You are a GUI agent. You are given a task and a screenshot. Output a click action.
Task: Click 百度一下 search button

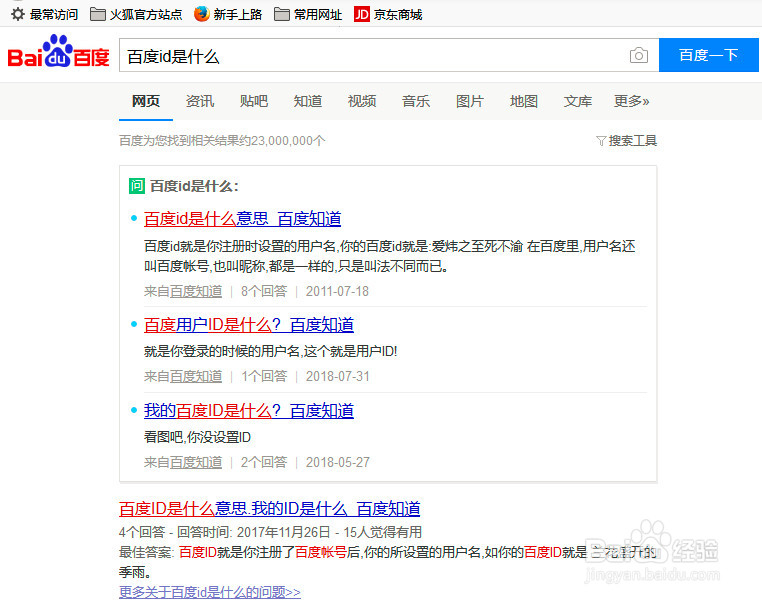[709, 55]
